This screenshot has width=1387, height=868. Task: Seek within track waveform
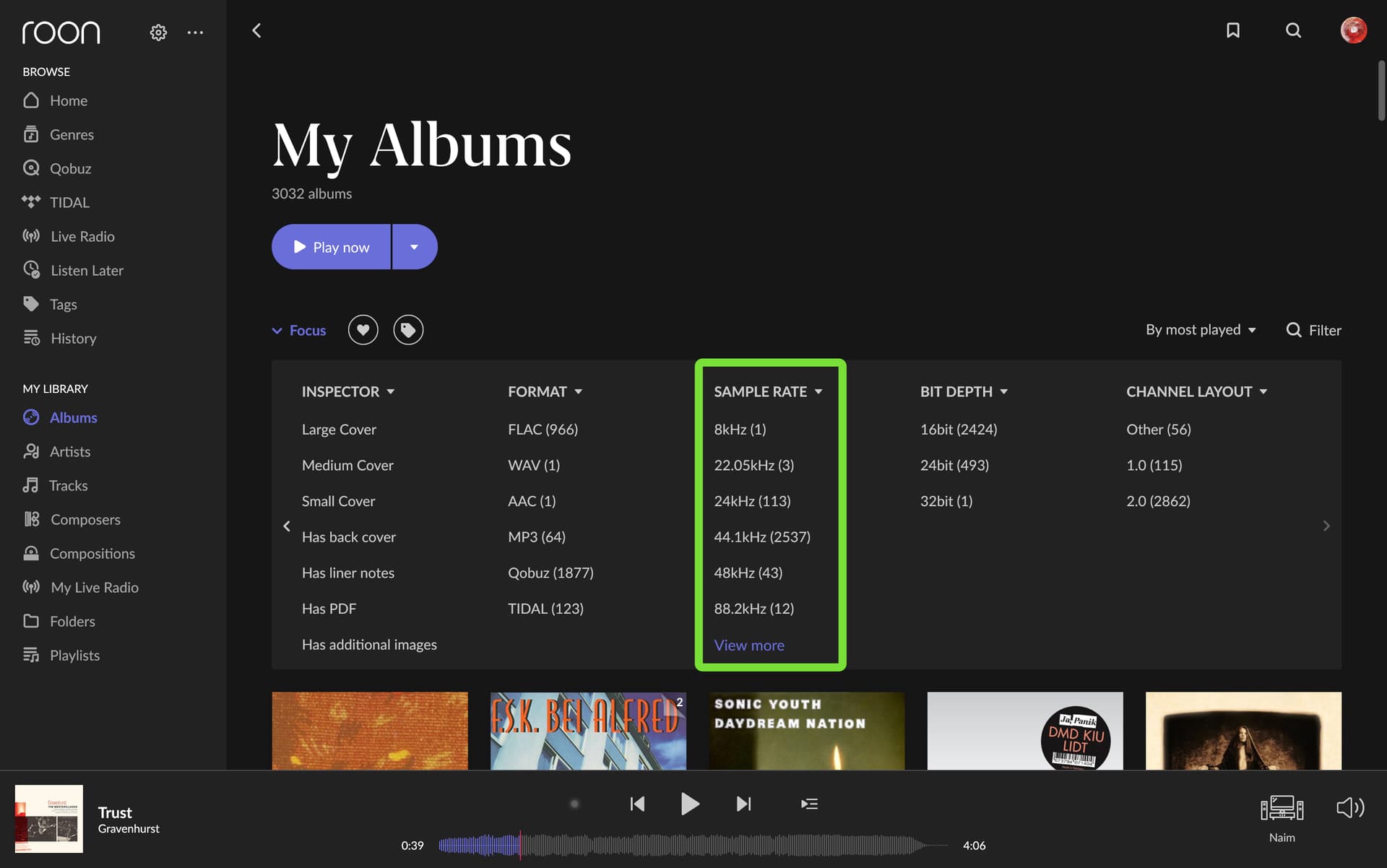pyautogui.click(x=693, y=845)
